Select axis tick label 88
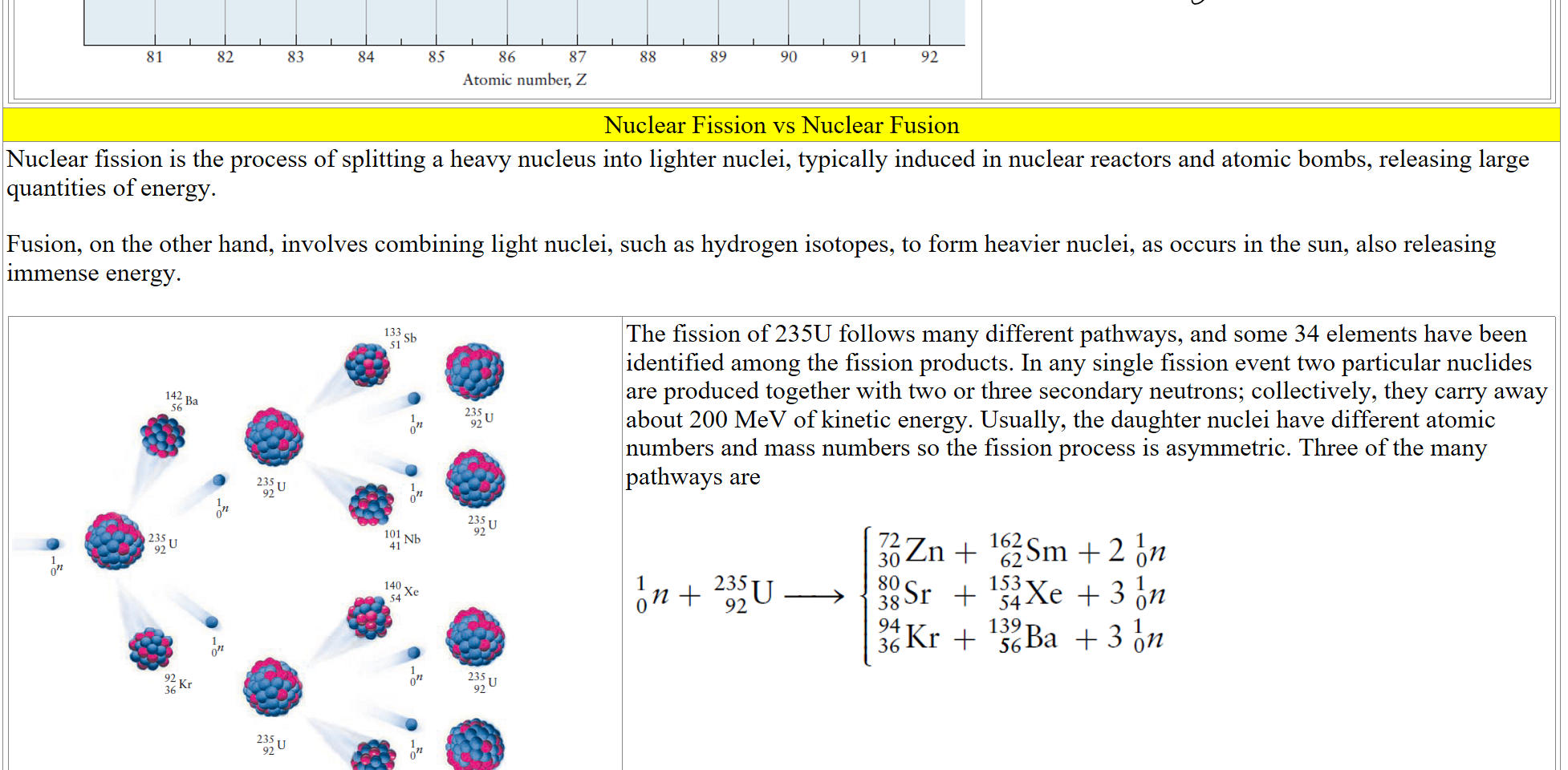The image size is (1568, 770). (x=648, y=57)
